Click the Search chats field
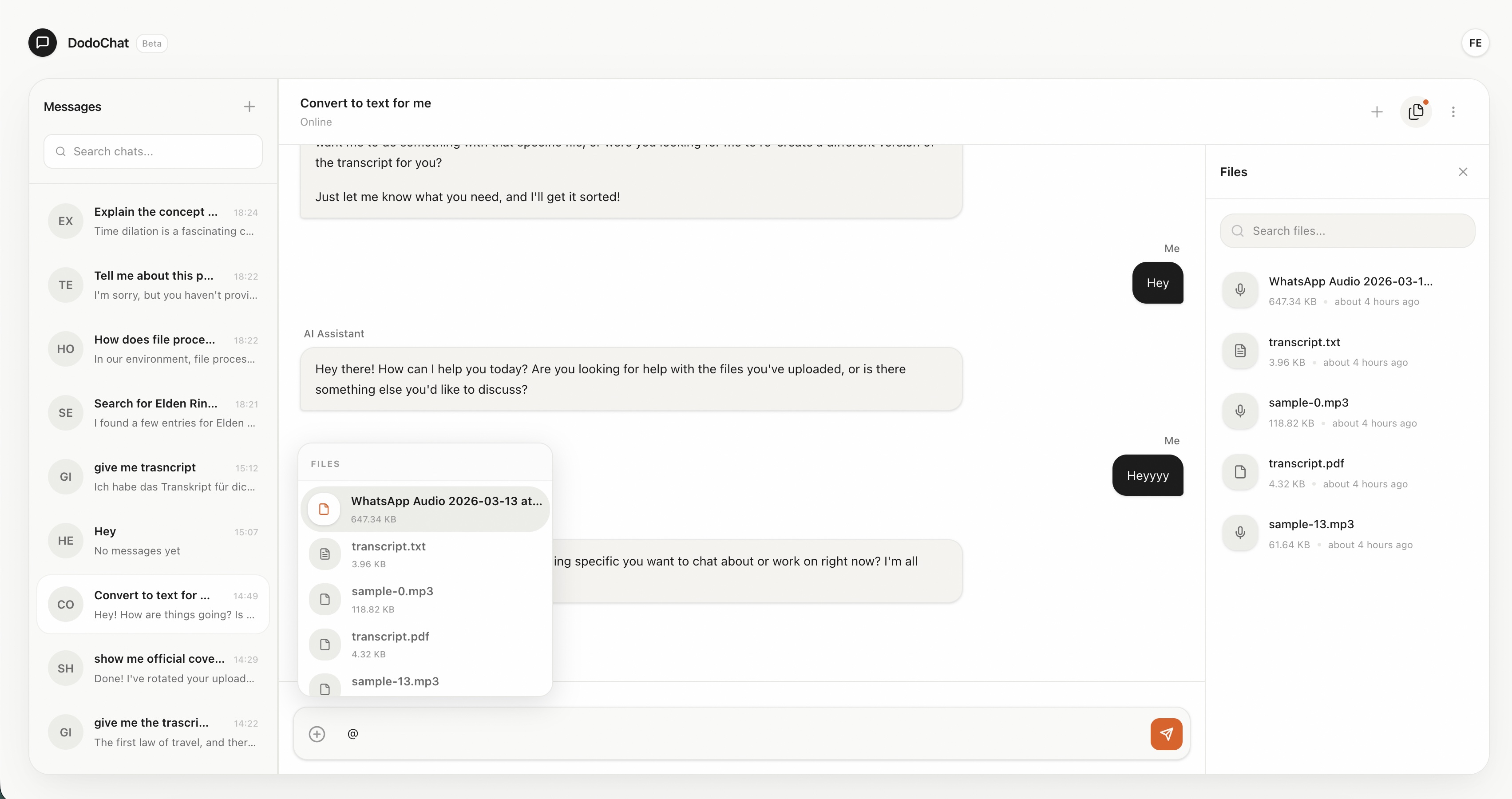This screenshot has height=799, width=1512. 152,151
